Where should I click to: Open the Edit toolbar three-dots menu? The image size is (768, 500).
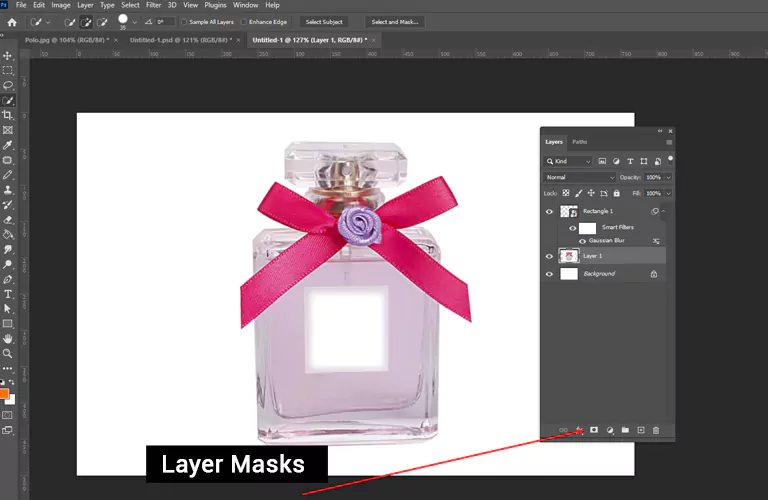click(7, 368)
